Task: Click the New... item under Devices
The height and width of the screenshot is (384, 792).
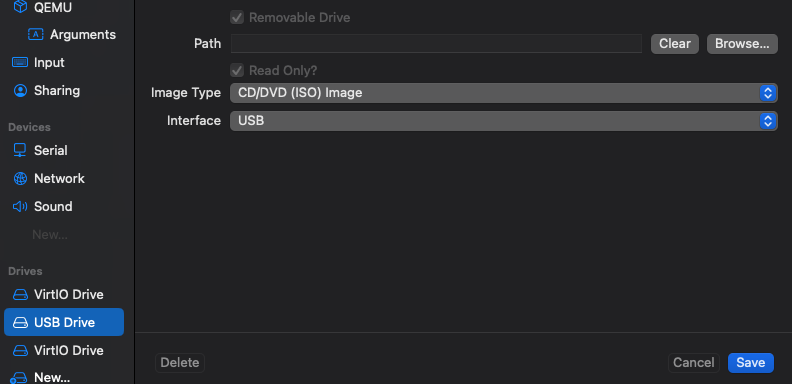Action: [x=50, y=234]
